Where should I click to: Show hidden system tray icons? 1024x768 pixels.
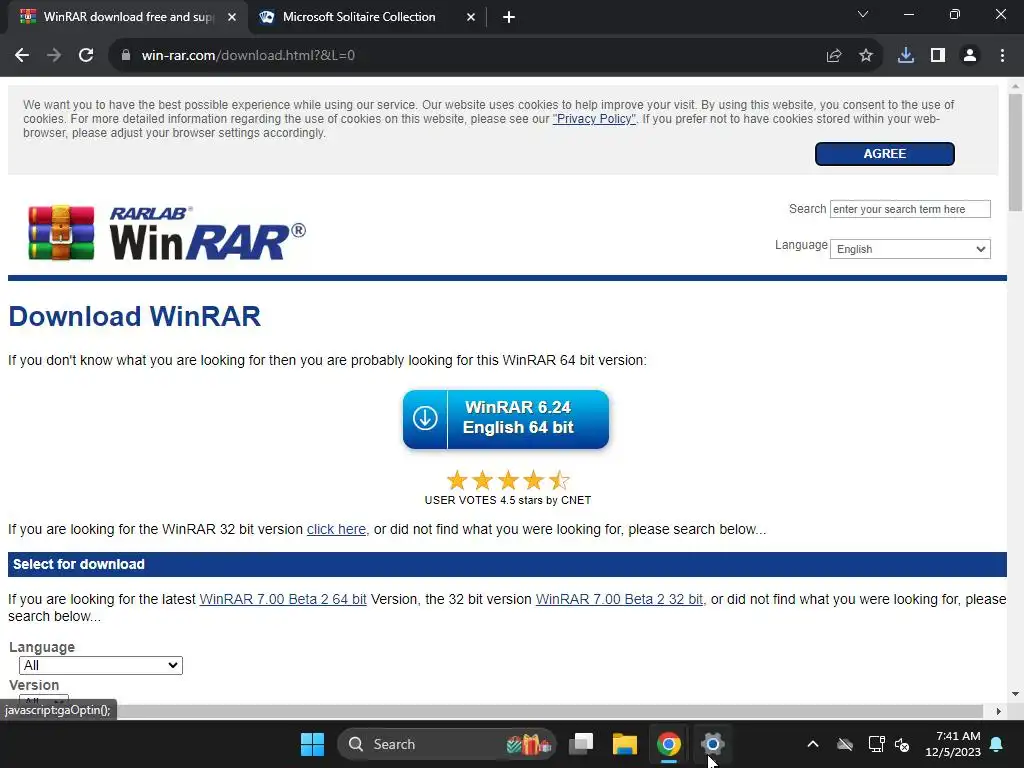coord(813,744)
